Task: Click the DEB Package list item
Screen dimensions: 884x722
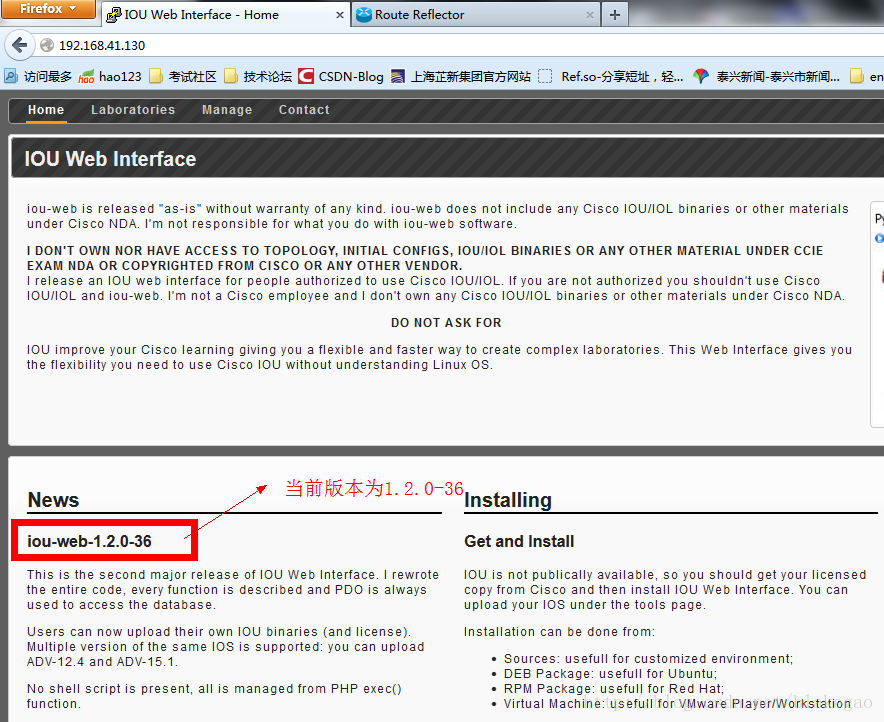Action: [x=610, y=674]
